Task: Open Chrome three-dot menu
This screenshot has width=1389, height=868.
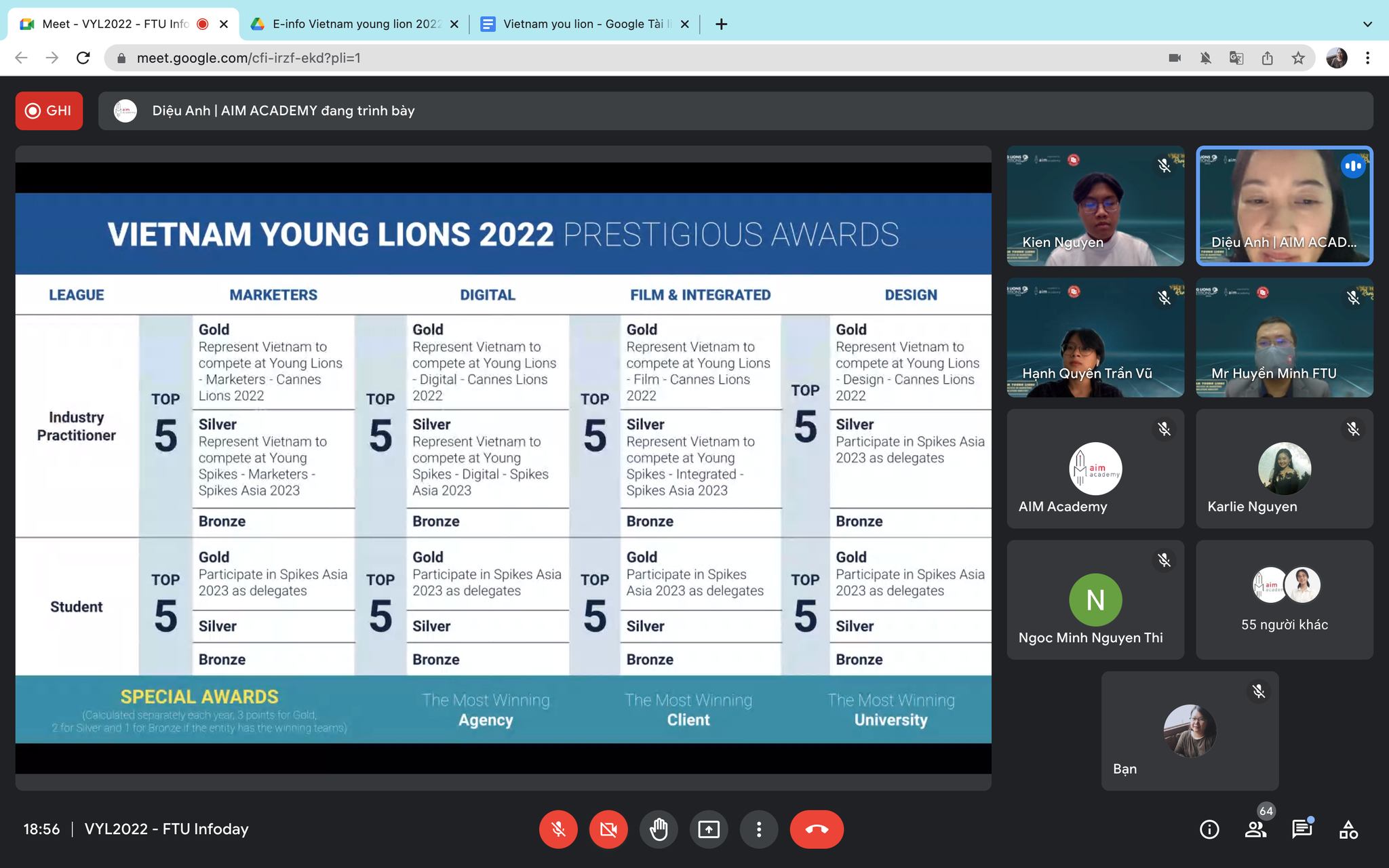Action: 1367,58
